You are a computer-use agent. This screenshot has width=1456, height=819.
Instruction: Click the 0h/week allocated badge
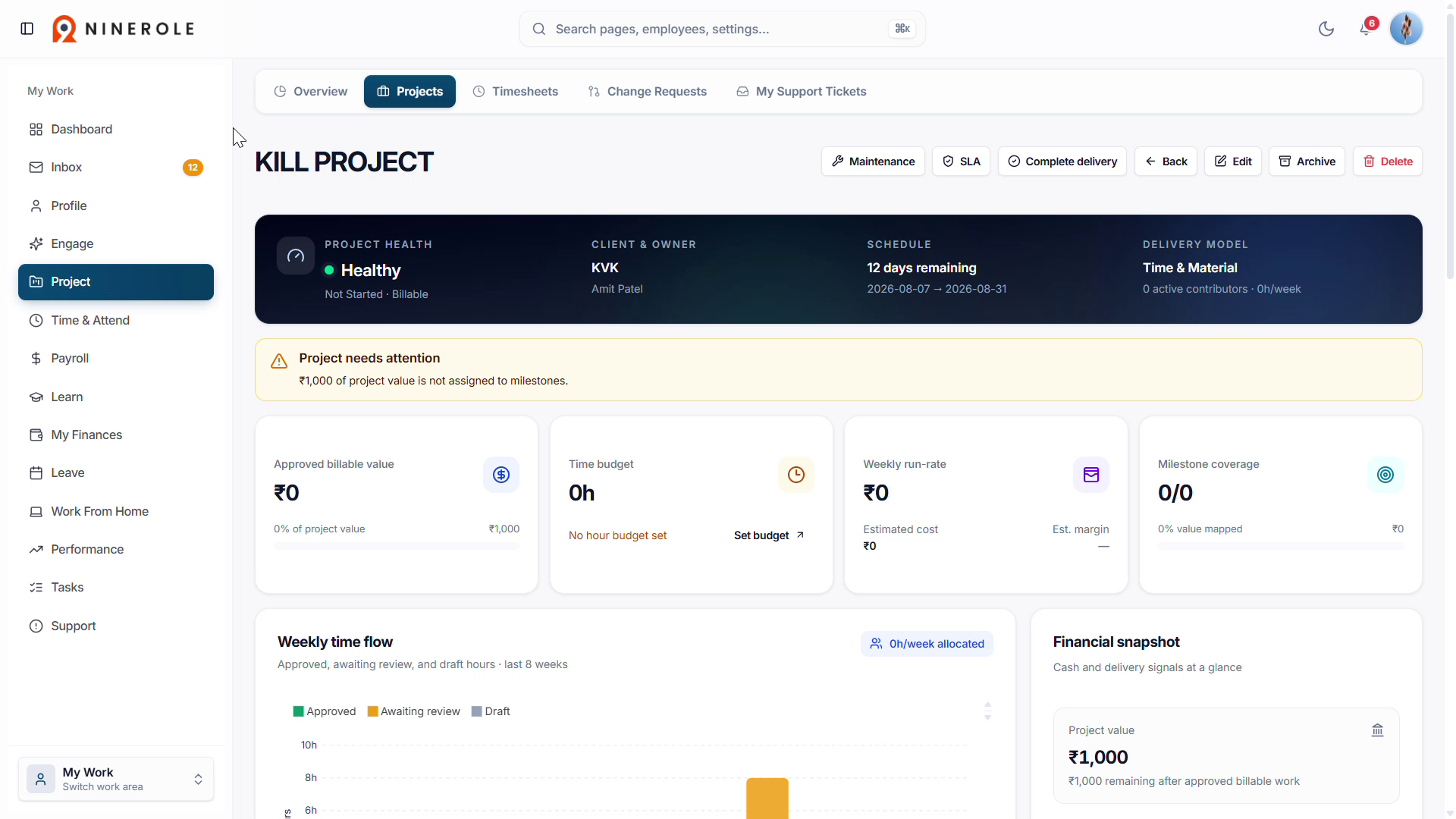coord(927,644)
